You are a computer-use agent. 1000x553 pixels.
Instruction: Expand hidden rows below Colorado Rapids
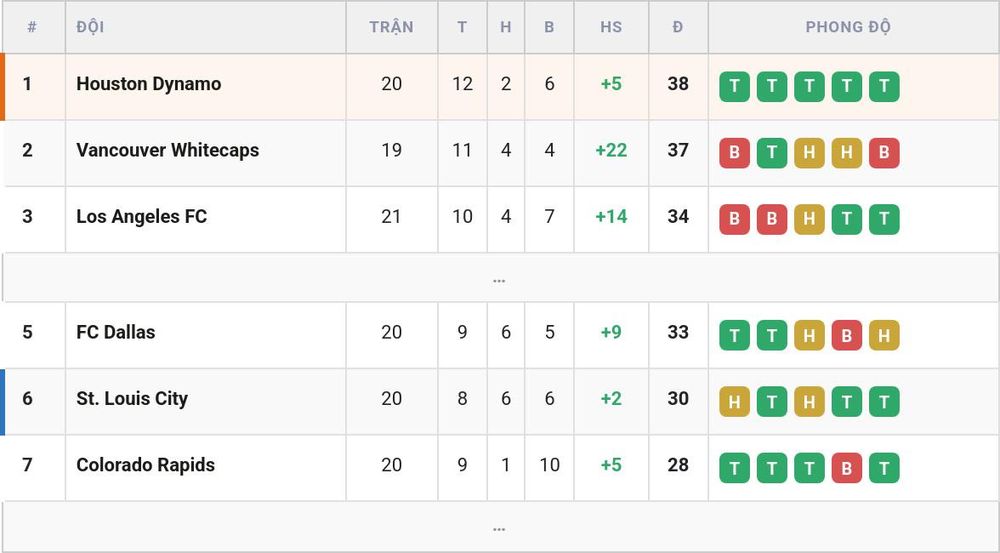tap(499, 527)
